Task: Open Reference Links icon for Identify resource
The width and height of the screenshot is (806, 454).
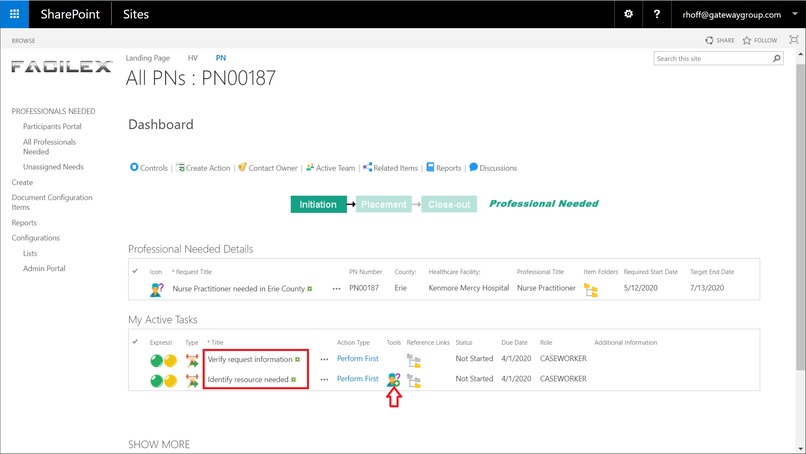Action: (x=414, y=381)
